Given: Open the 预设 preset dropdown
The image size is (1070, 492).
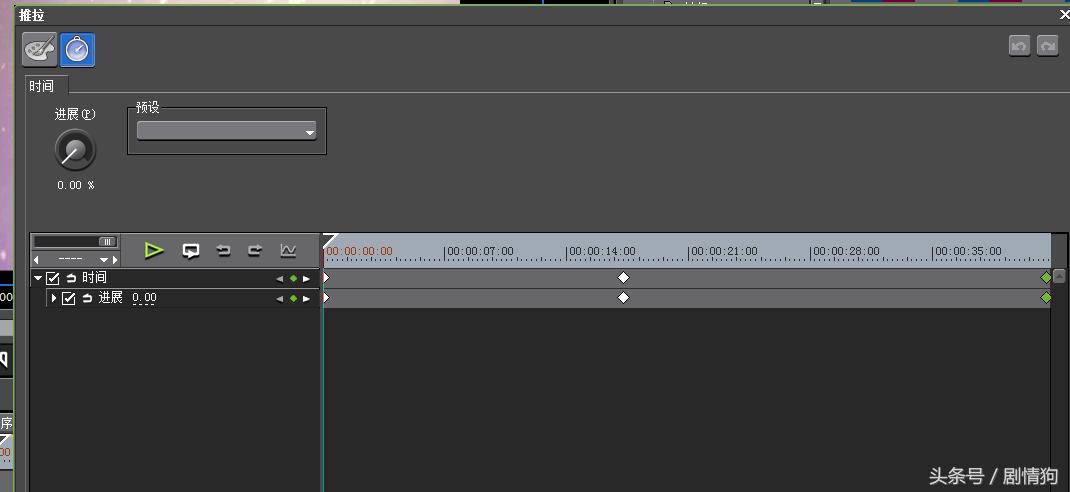Looking at the screenshot, I should [227, 131].
